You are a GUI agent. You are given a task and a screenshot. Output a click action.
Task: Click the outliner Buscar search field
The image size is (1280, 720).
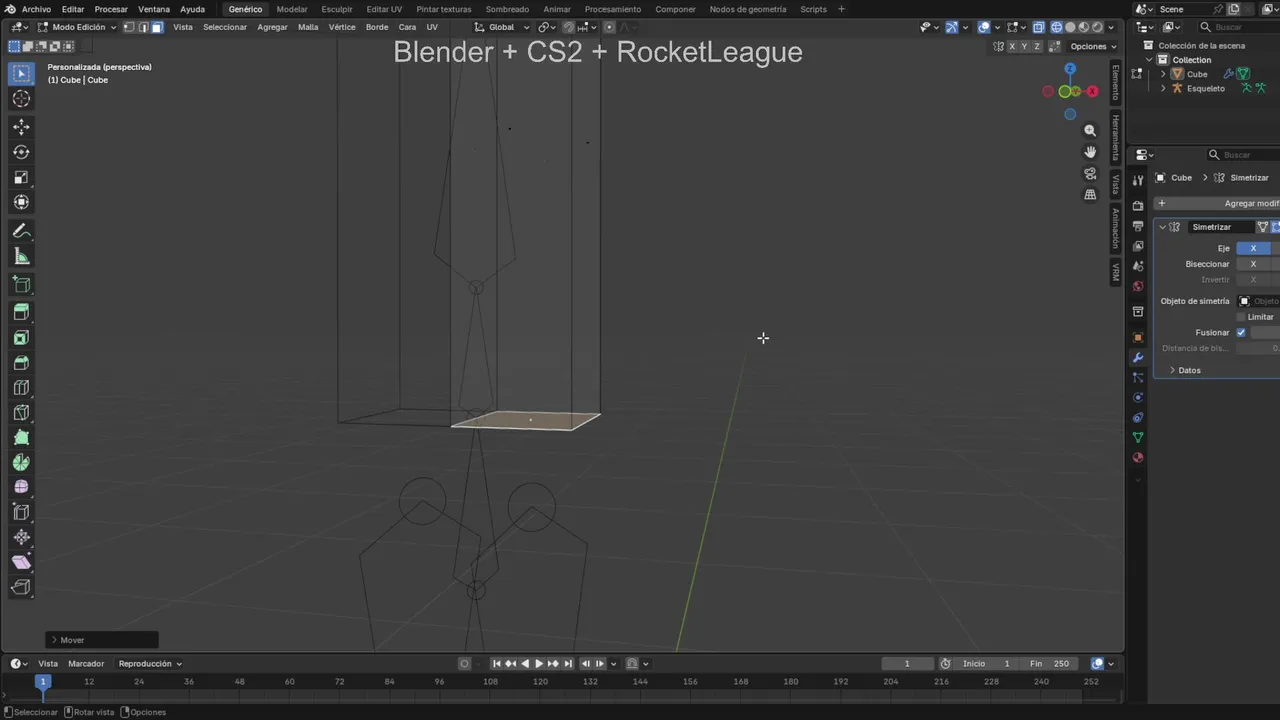(1238, 27)
